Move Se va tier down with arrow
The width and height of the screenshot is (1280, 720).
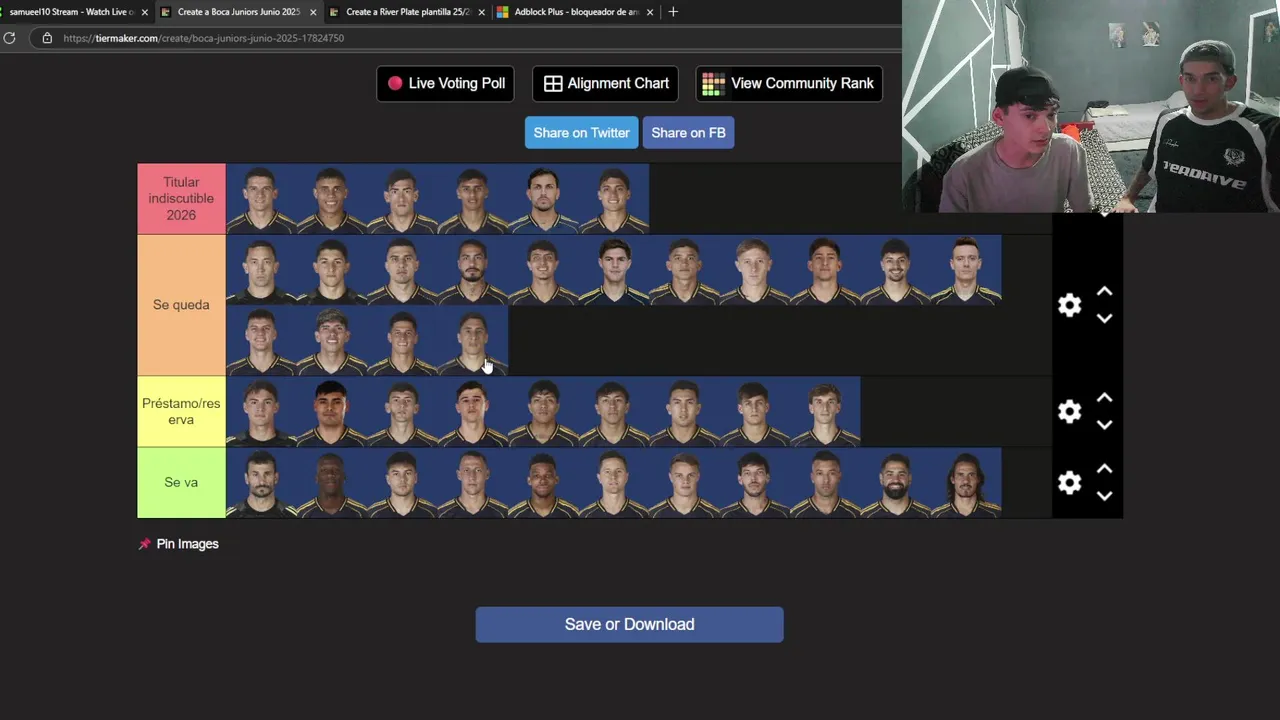(1104, 495)
